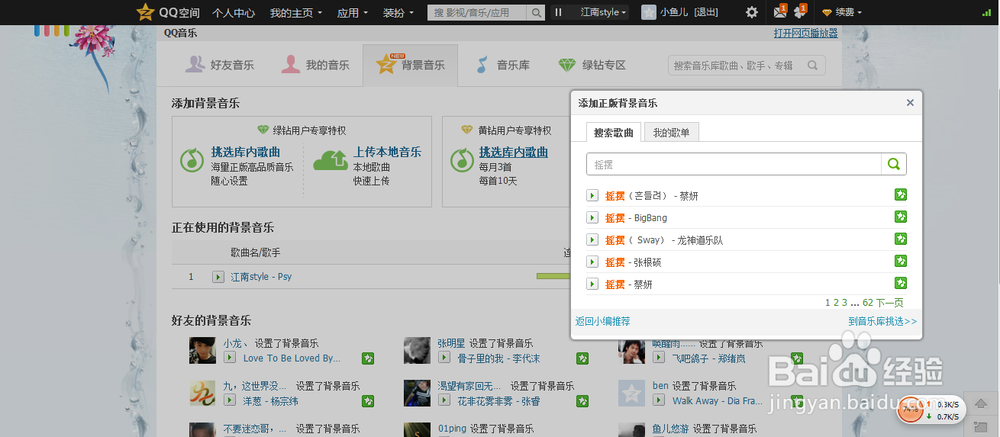Add 摇摆 - 张根硕 as background music
The image size is (1000, 437).
pyautogui.click(x=901, y=261)
